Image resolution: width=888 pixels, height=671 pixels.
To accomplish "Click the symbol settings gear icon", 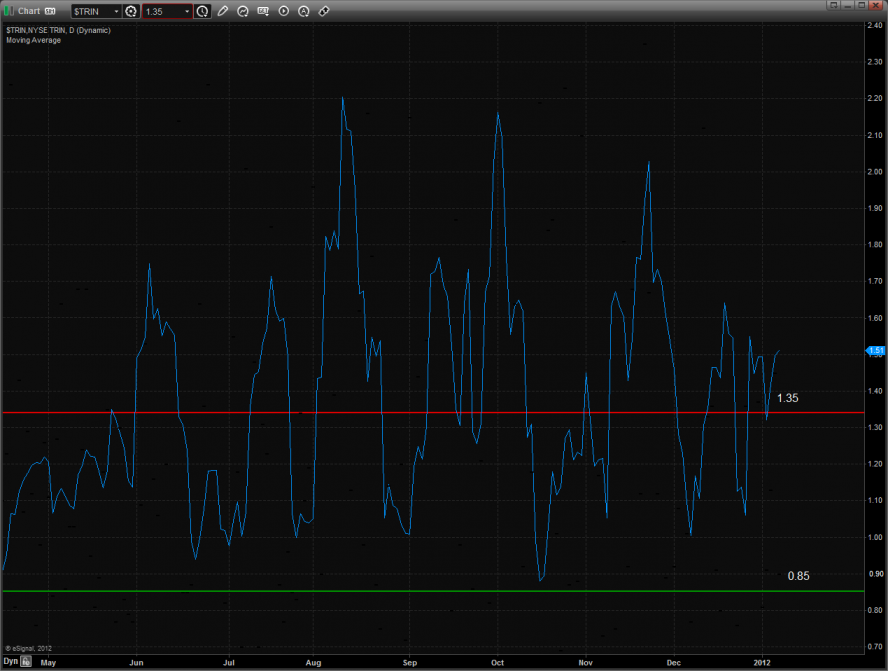I will (131, 11).
